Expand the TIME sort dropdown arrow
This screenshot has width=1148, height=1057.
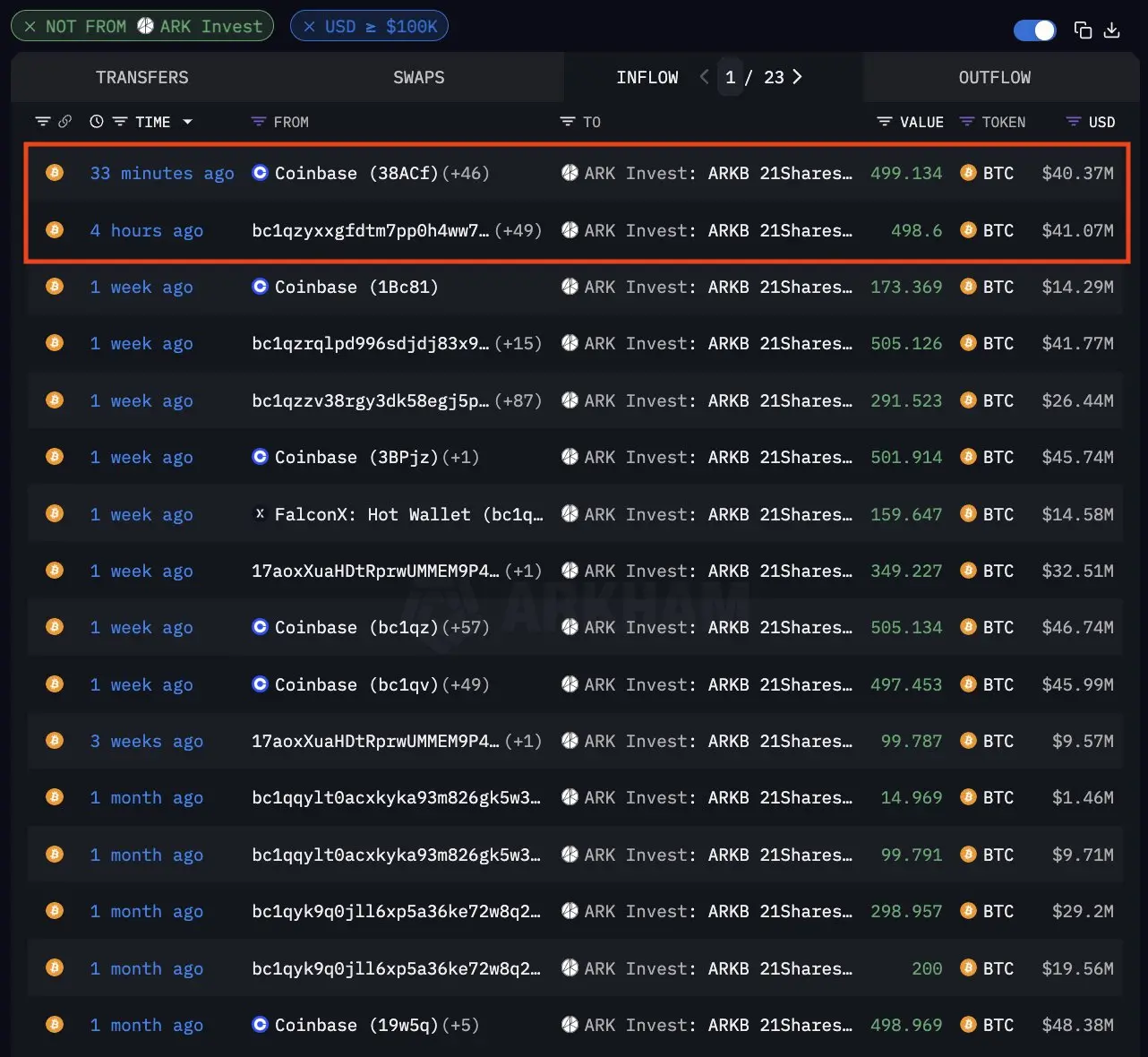click(188, 122)
